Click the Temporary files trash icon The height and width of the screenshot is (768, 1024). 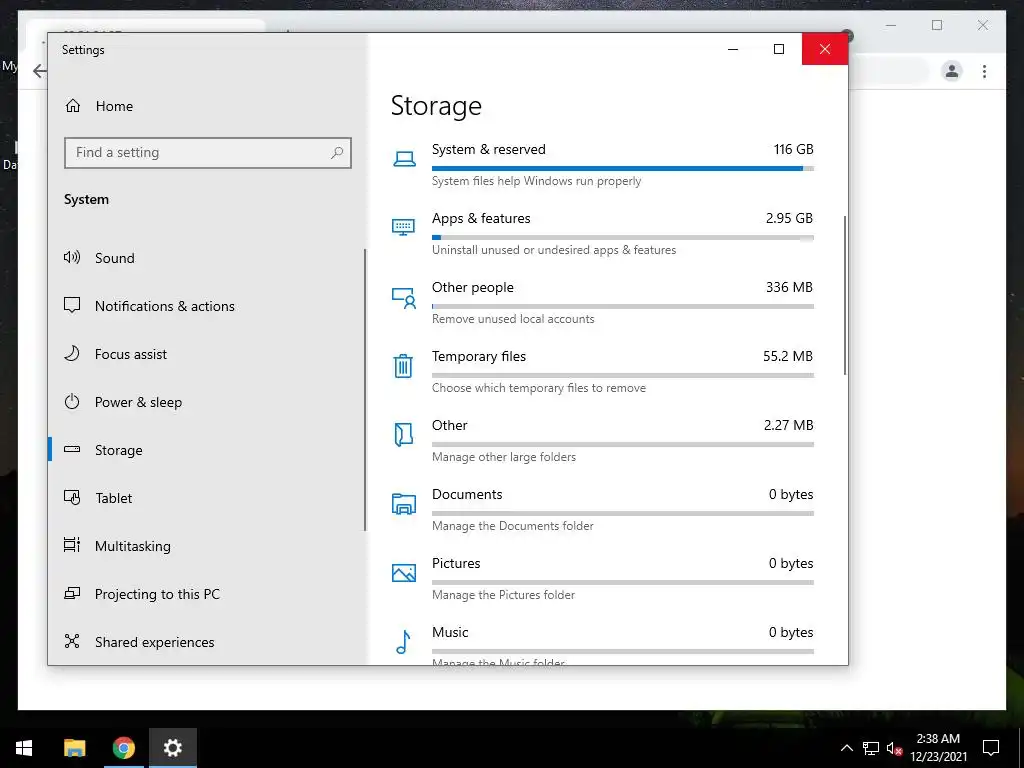pyautogui.click(x=403, y=366)
